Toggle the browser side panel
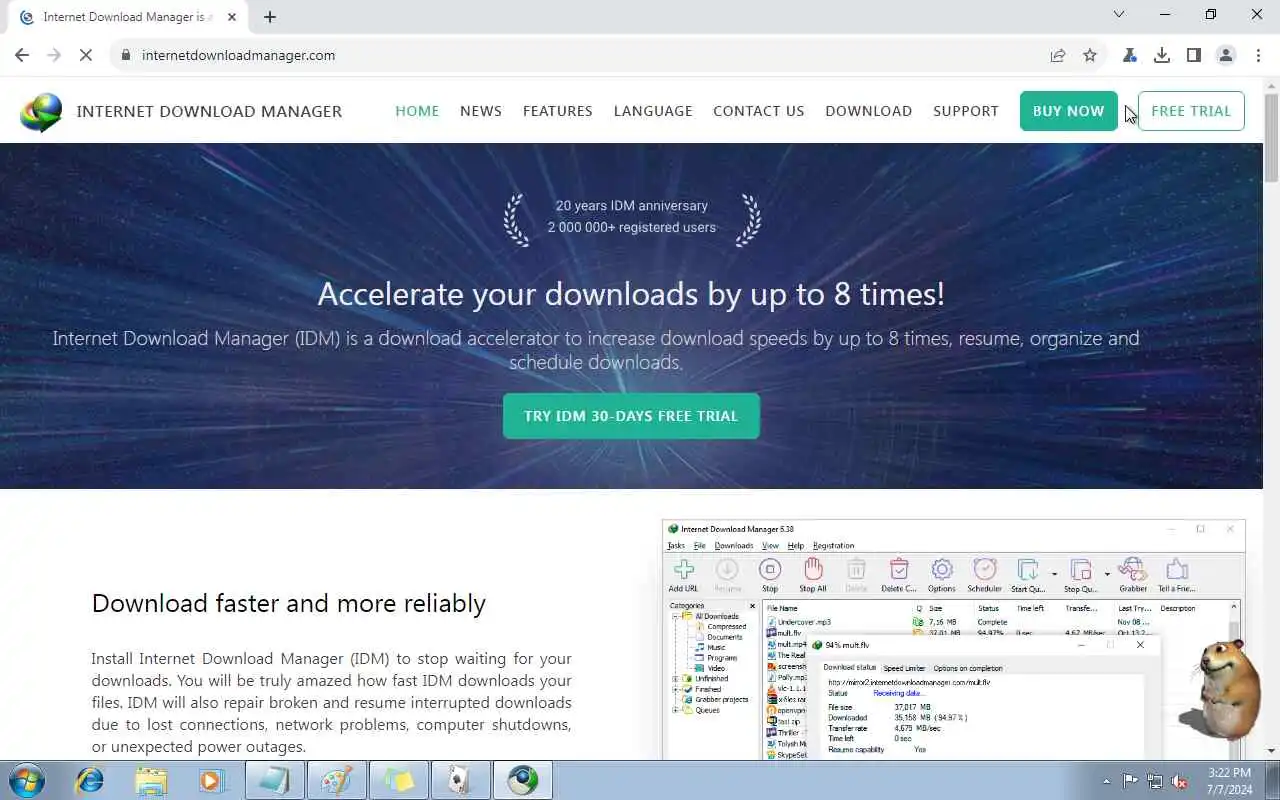The height and width of the screenshot is (800, 1280). pyautogui.click(x=1194, y=55)
